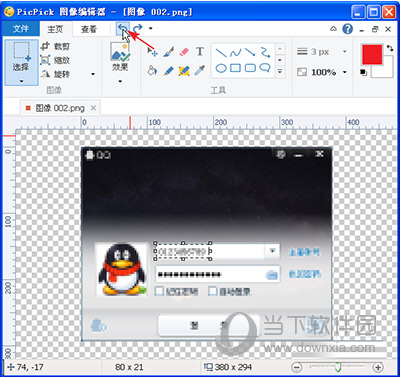Select the paint bucket fill tool
Image resolution: width=400 pixels, height=377 pixels.
pos(152,70)
